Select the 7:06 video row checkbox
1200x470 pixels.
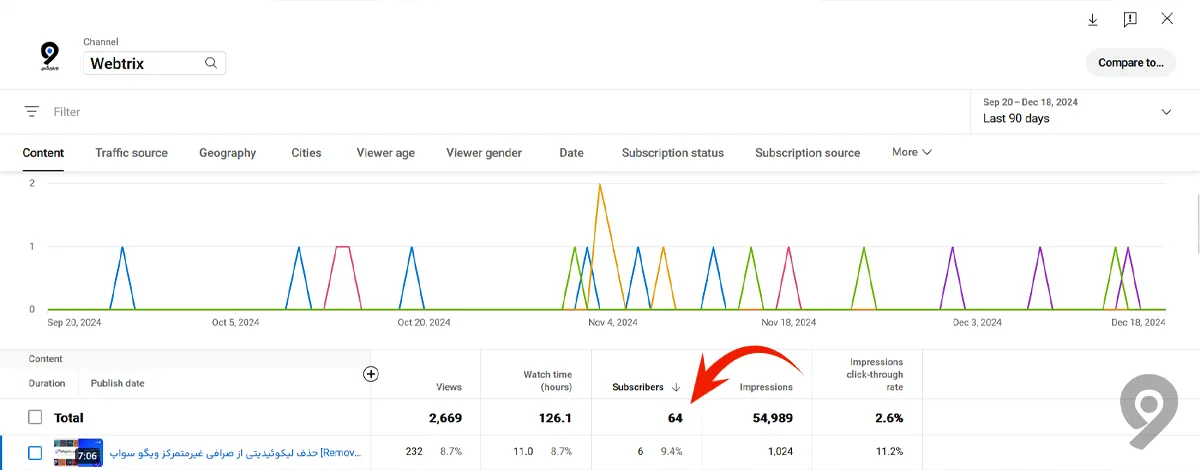(35, 453)
